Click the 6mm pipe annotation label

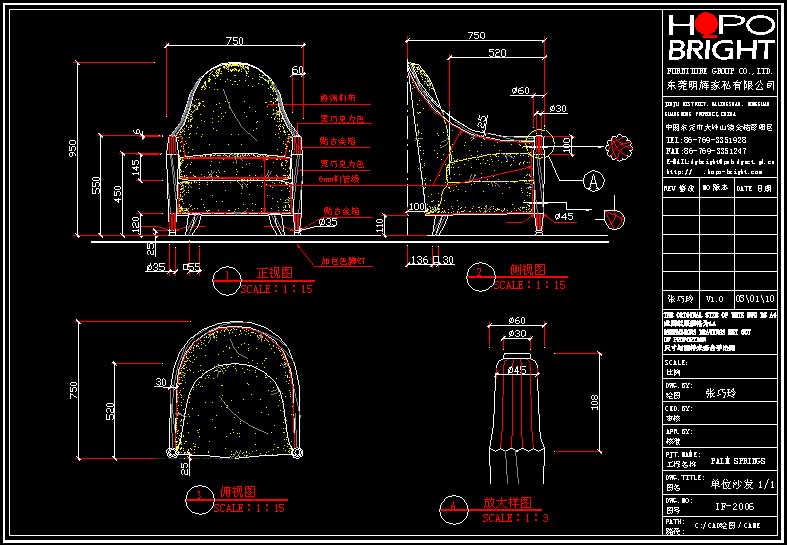337,179
